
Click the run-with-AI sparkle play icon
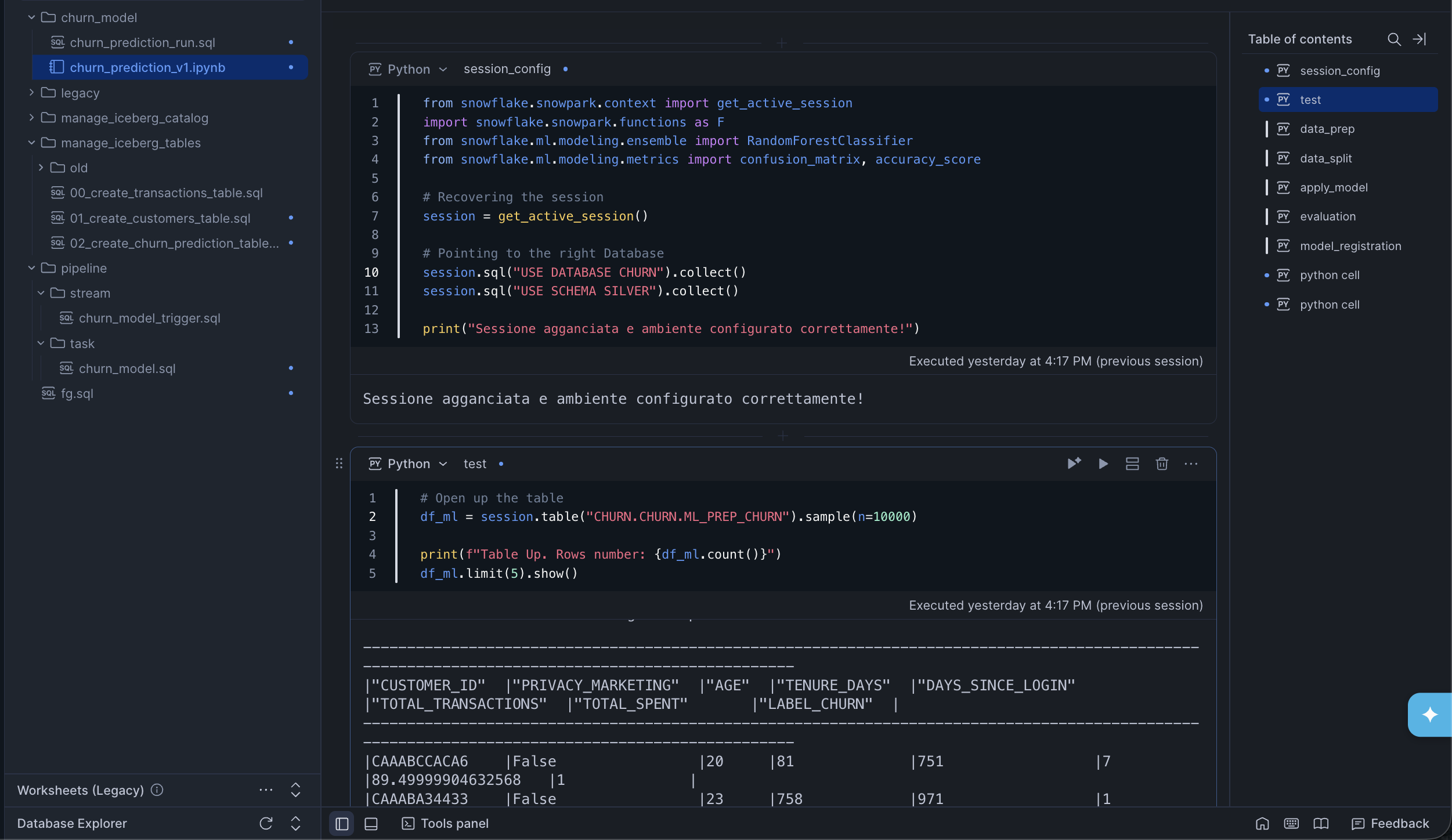[x=1074, y=464]
